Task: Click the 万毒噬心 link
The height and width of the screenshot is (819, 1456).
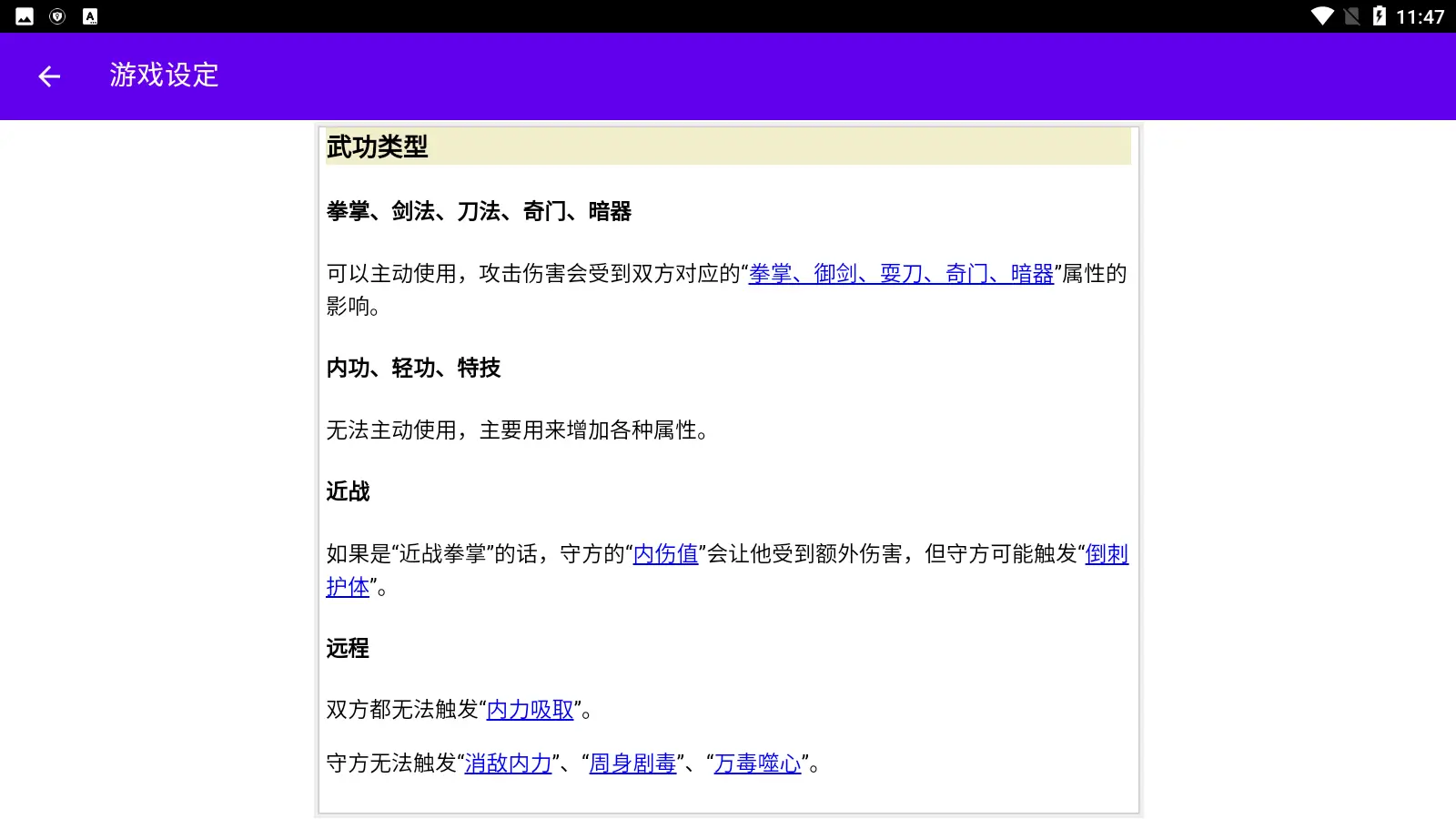Action: (758, 763)
